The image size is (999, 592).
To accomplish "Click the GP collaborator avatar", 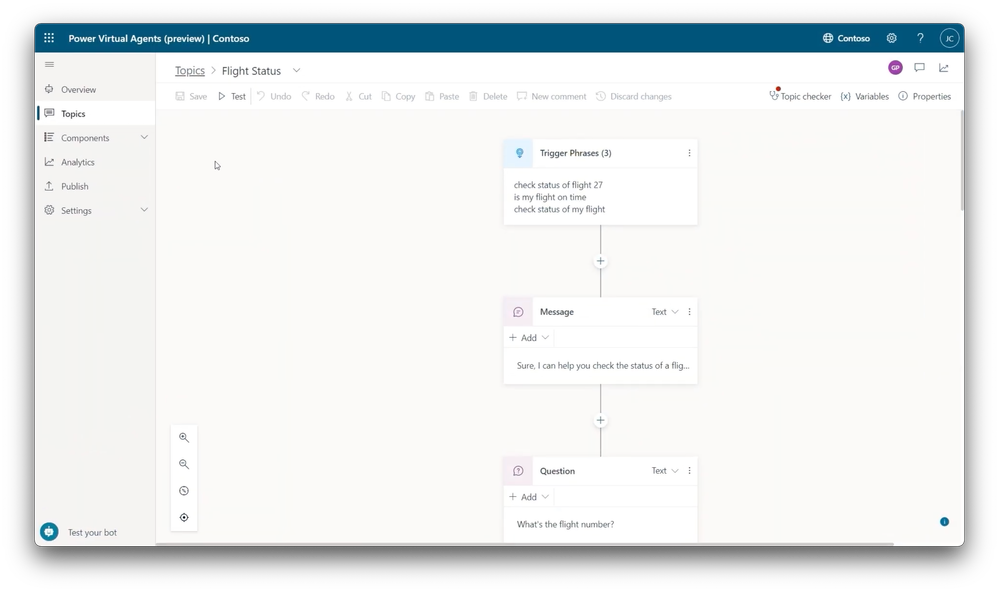I will pyautogui.click(x=895, y=68).
